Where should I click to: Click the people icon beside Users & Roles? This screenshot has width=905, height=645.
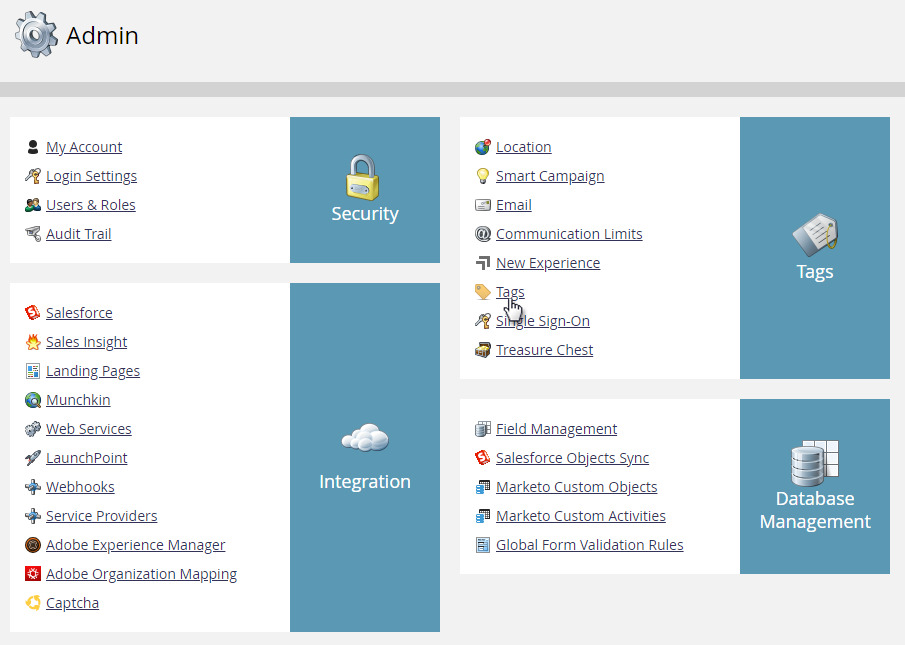click(33, 205)
